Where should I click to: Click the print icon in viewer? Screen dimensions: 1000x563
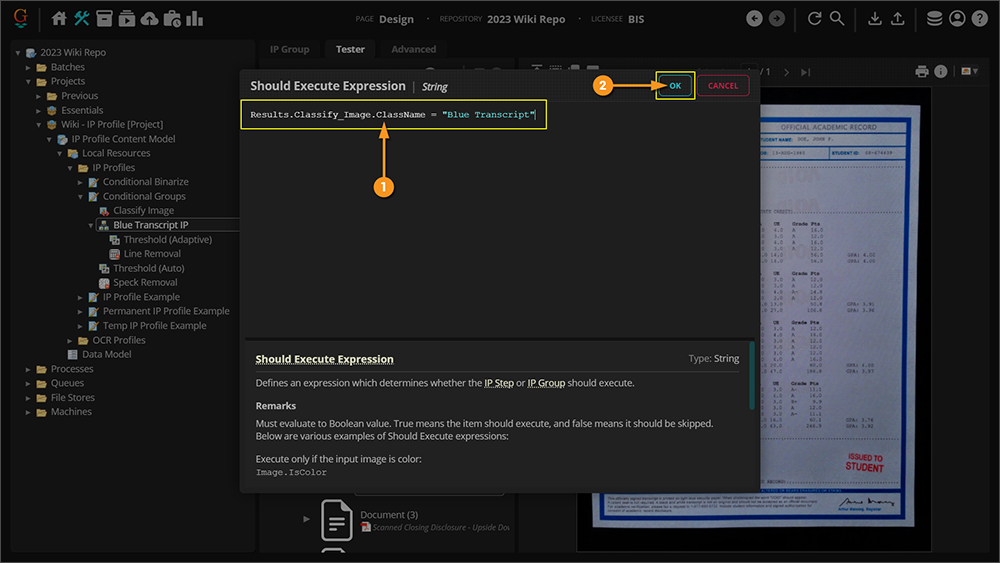point(922,71)
